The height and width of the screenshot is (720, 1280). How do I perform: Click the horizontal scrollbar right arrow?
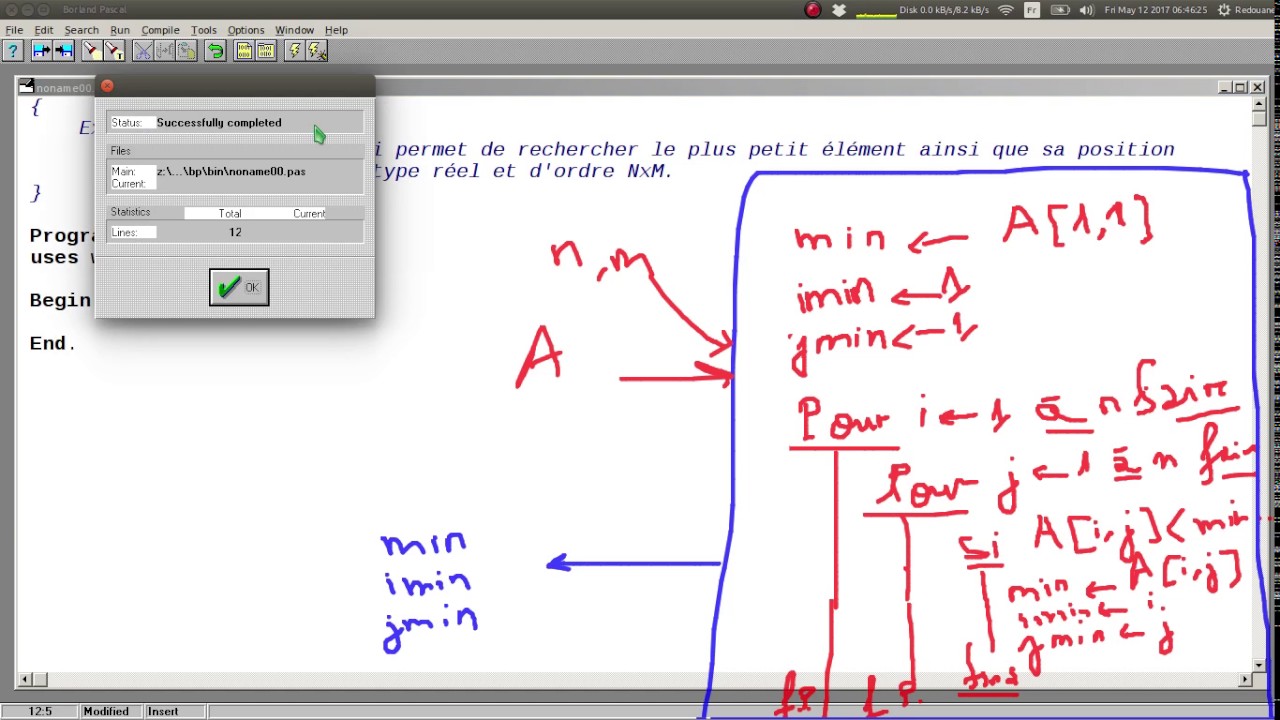pyautogui.click(x=1245, y=680)
